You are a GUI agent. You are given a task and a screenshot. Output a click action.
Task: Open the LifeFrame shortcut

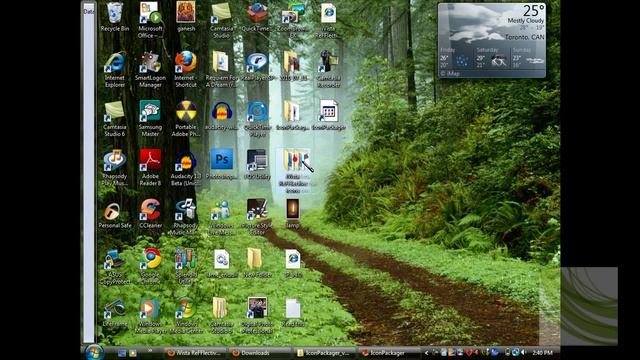pos(115,313)
